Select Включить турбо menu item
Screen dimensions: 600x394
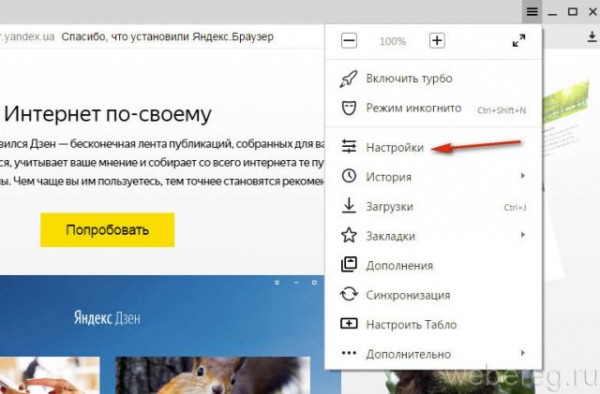point(434,78)
